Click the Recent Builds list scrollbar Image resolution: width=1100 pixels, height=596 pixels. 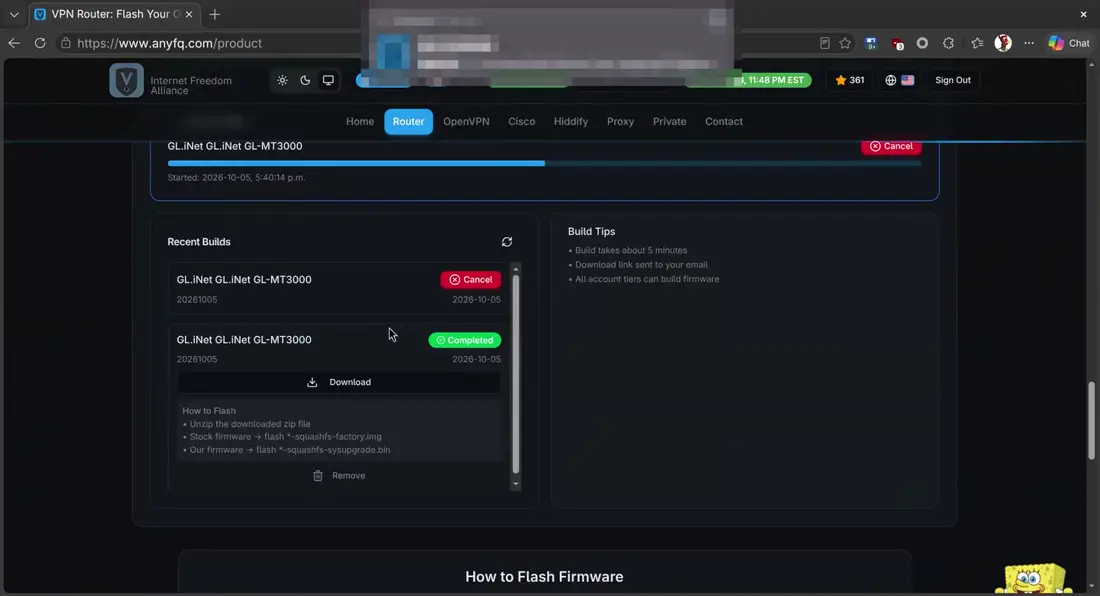tap(516, 374)
